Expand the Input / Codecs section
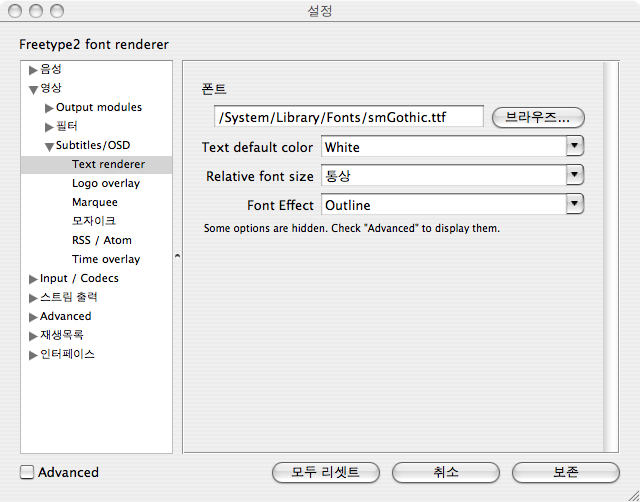Image resolution: width=640 pixels, height=502 pixels. [33, 279]
